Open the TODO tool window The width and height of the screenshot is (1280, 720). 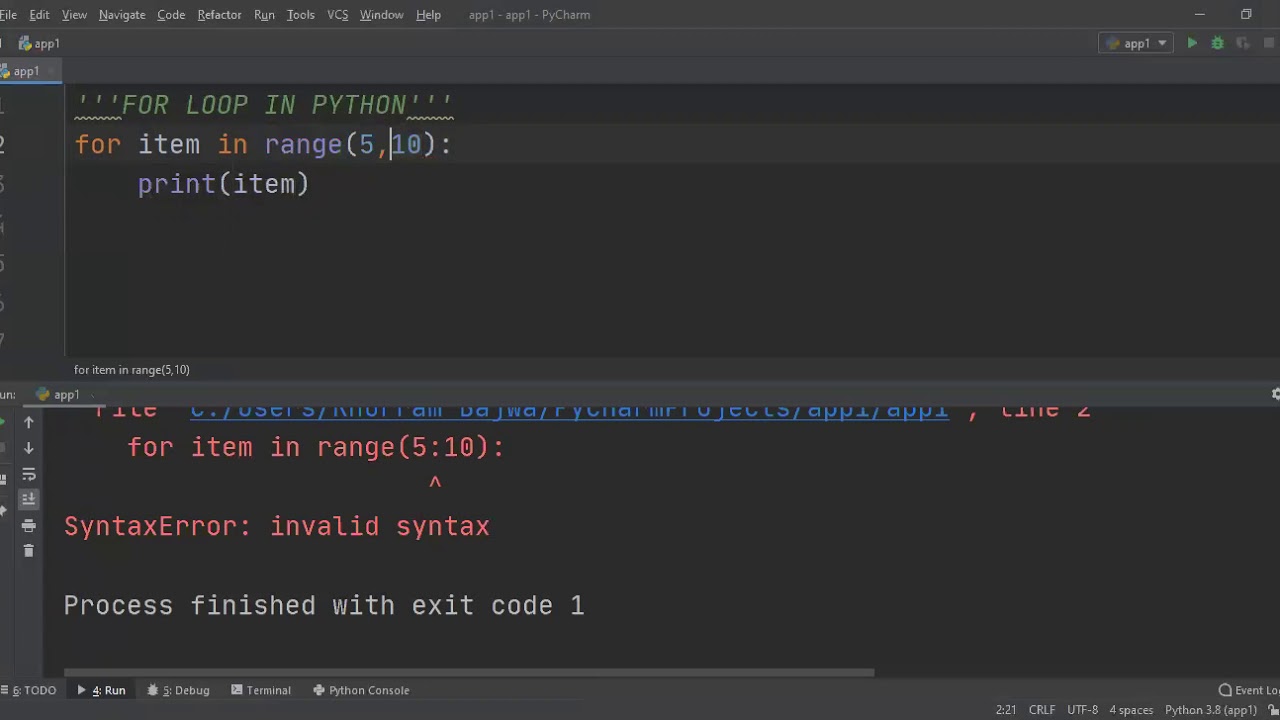pos(31,690)
